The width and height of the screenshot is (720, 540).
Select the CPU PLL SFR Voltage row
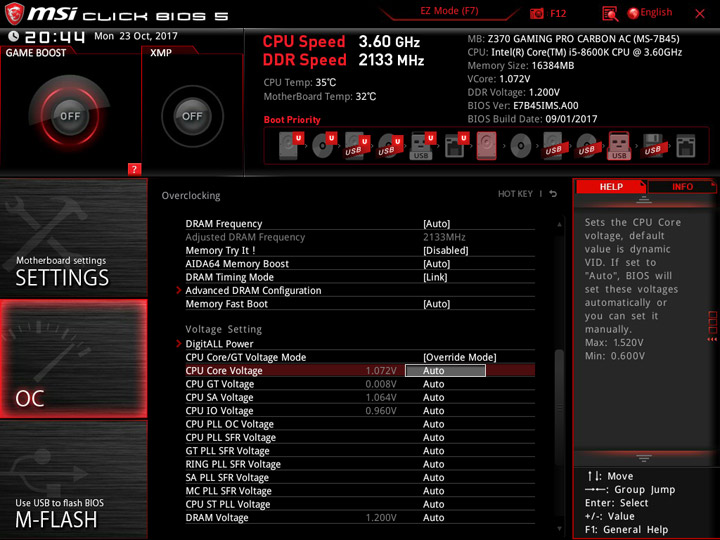click(360, 437)
